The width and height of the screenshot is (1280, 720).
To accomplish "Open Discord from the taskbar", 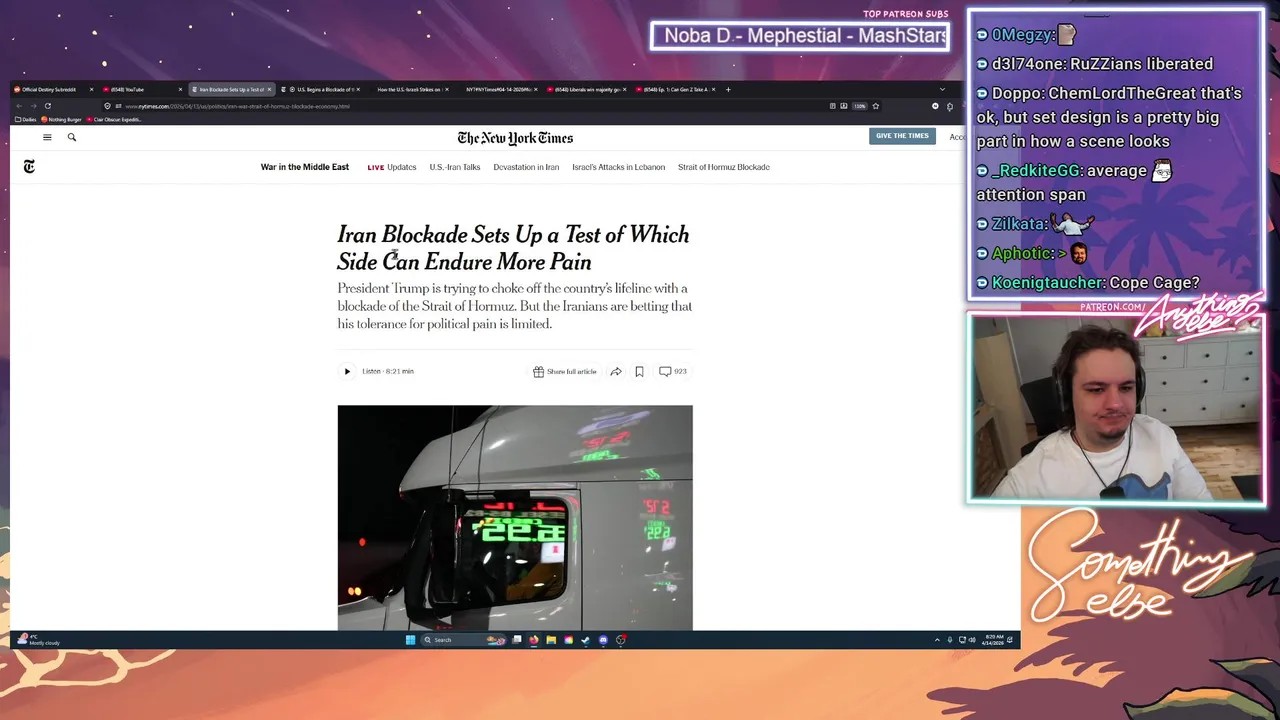I will tap(603, 640).
